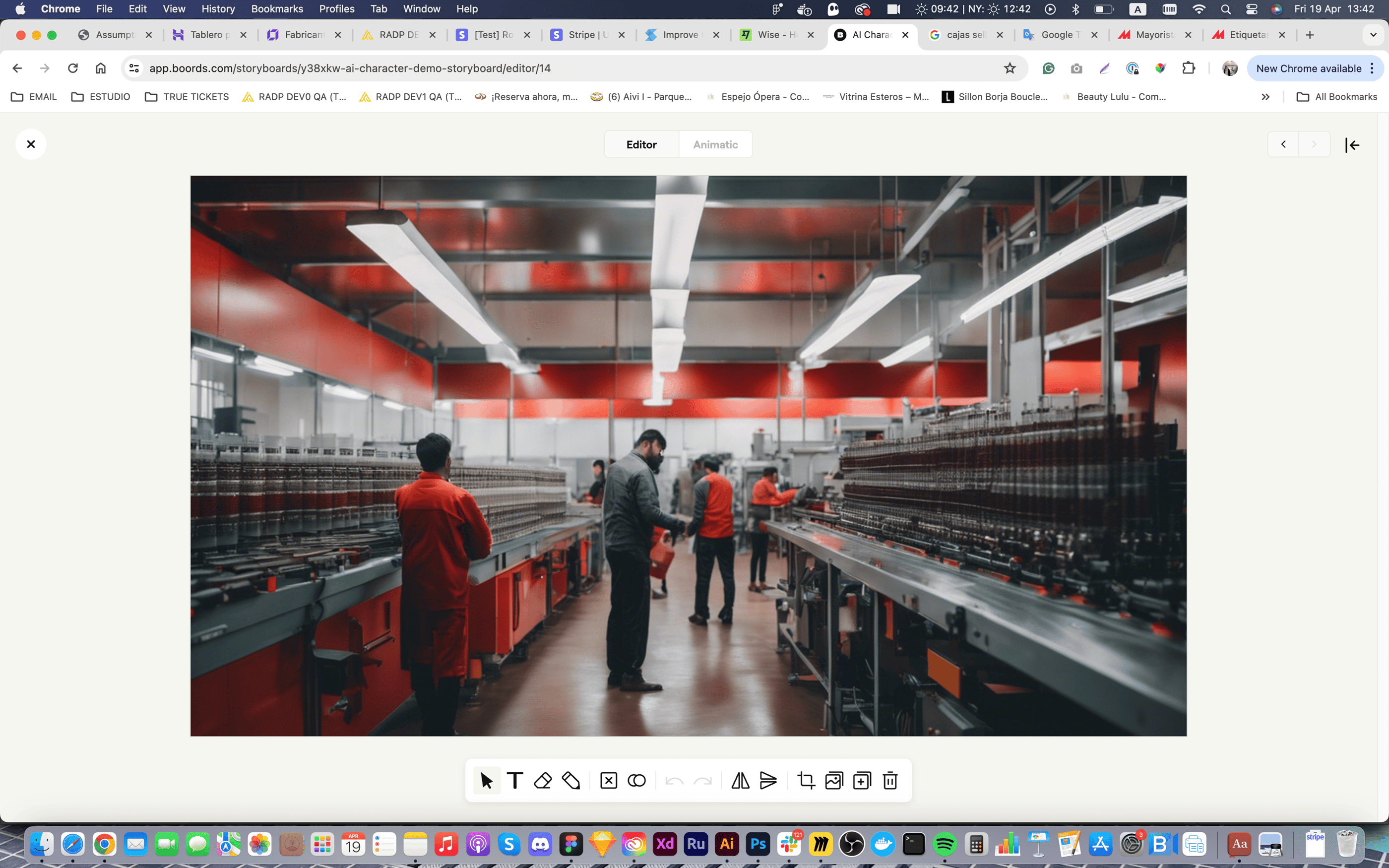Click the collapse sidebar arrow icon
This screenshot has width=1389, height=868.
pyautogui.click(x=1352, y=145)
